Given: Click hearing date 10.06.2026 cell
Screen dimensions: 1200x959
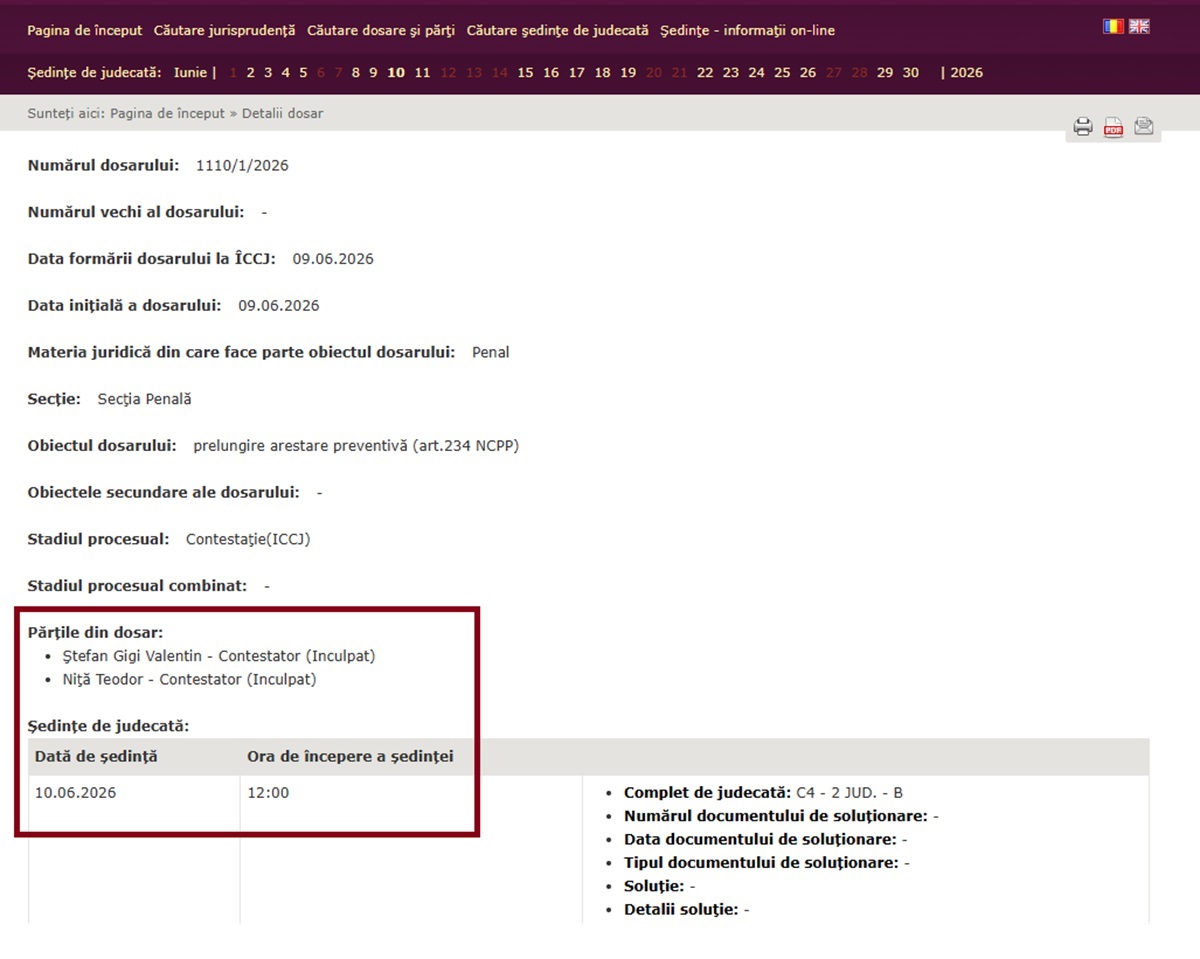Looking at the screenshot, I should pyautogui.click(x=76, y=793).
